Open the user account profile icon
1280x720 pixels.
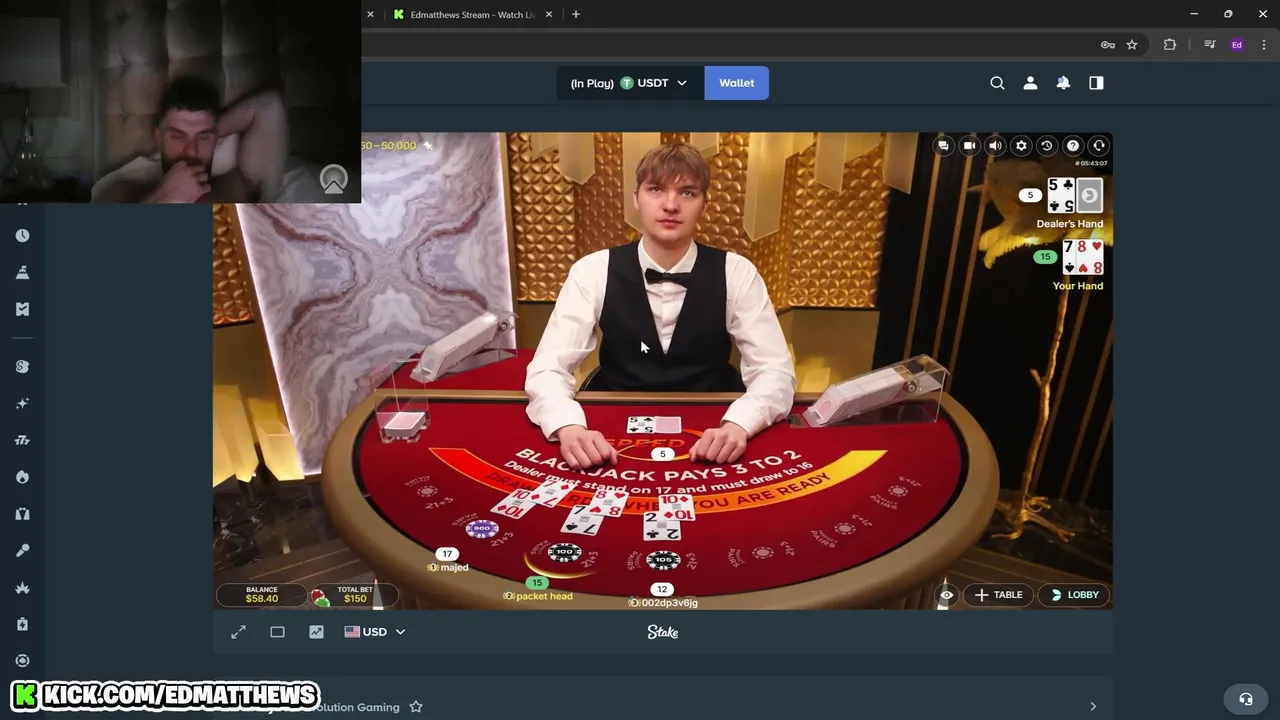pyautogui.click(x=1030, y=83)
